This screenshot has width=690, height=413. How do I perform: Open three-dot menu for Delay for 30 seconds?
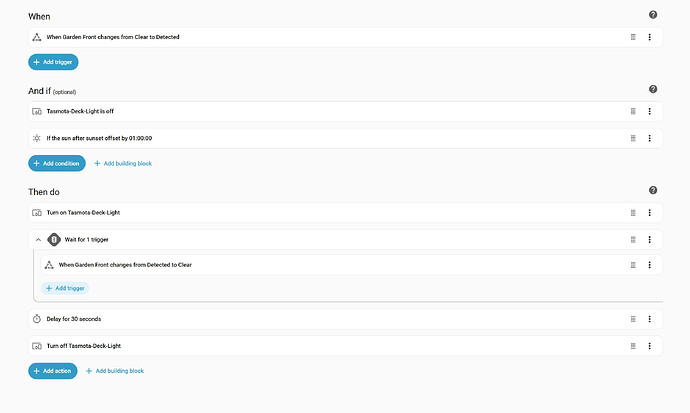(x=649, y=319)
